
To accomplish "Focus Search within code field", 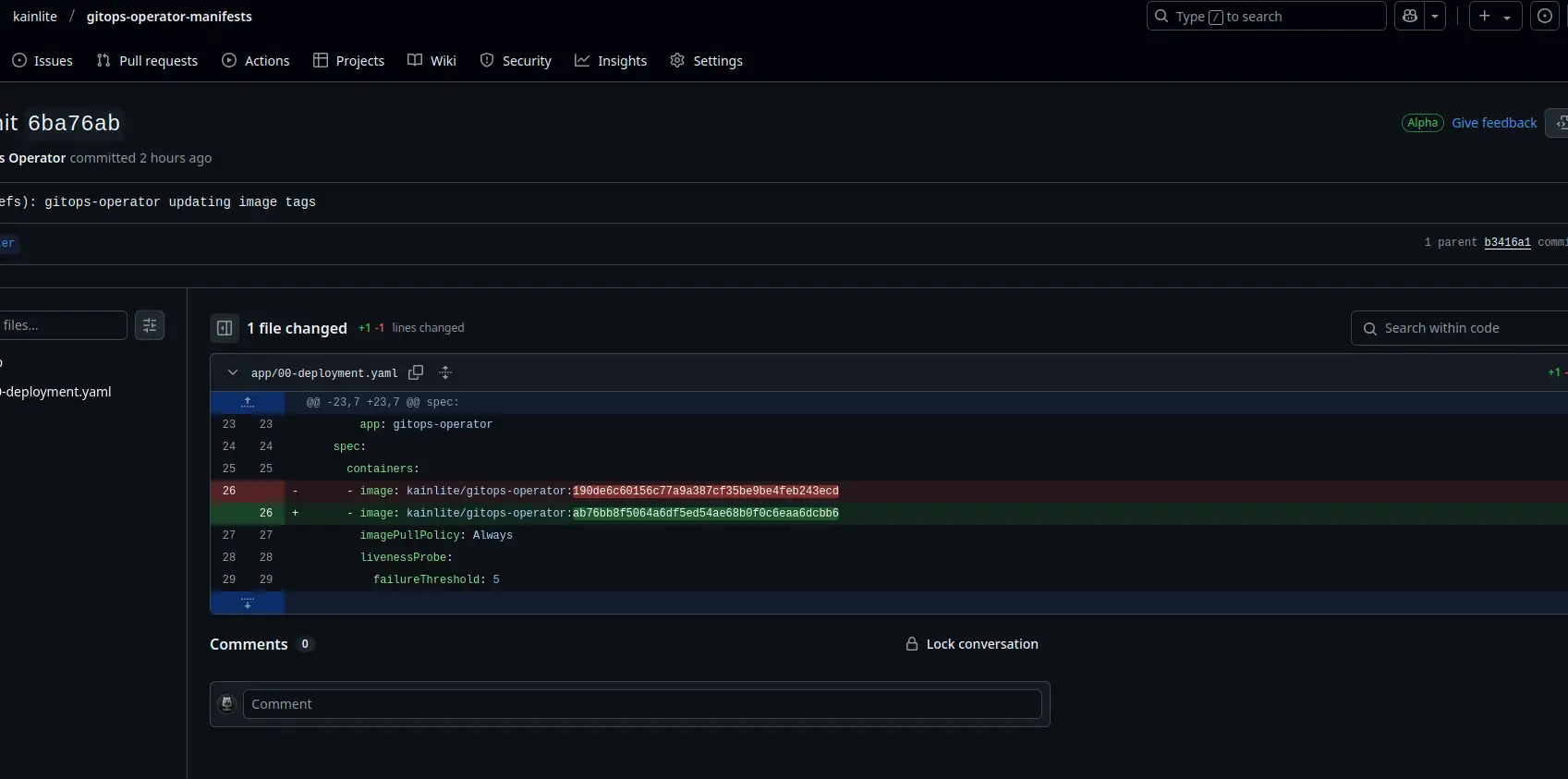I will coord(1460,328).
